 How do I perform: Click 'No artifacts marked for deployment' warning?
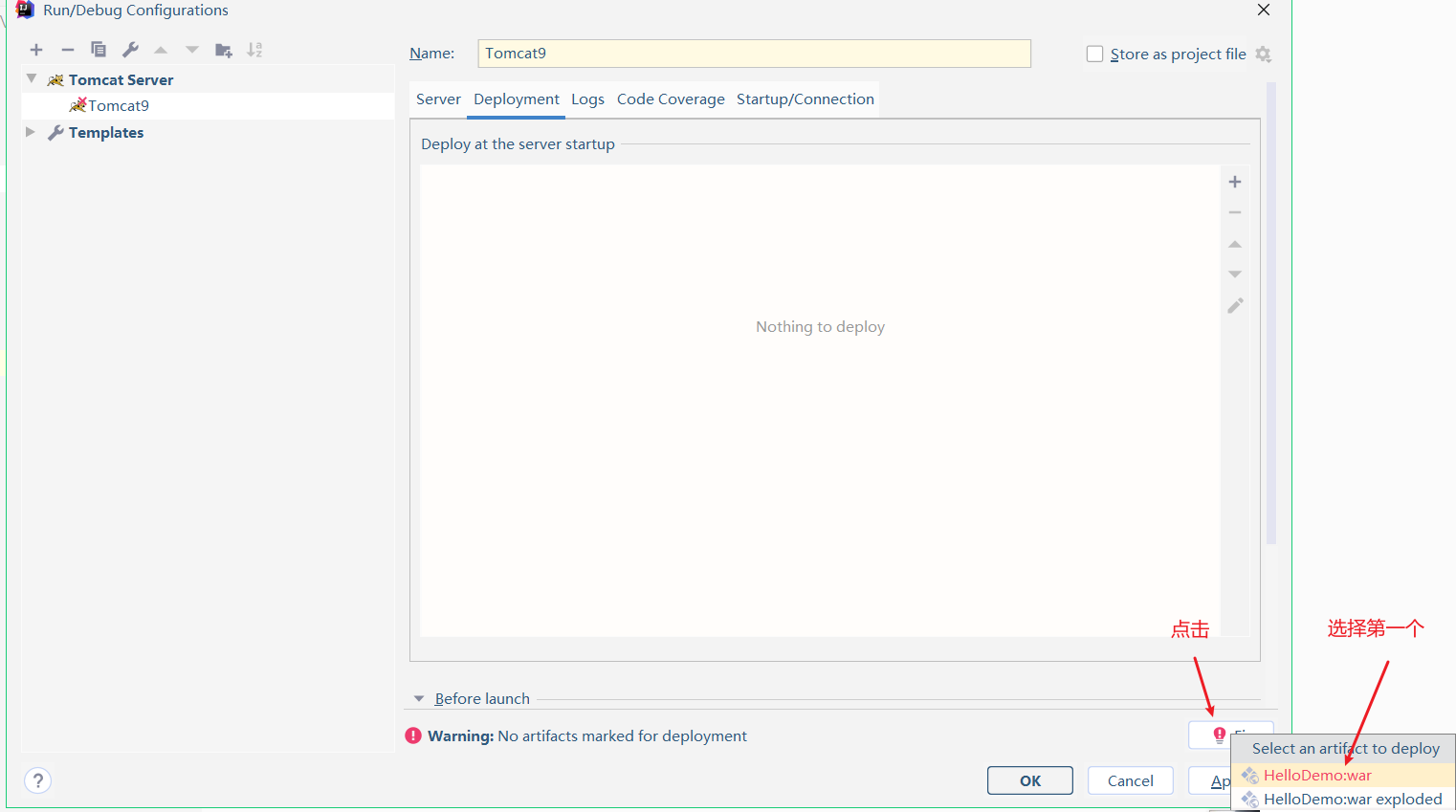pos(622,735)
